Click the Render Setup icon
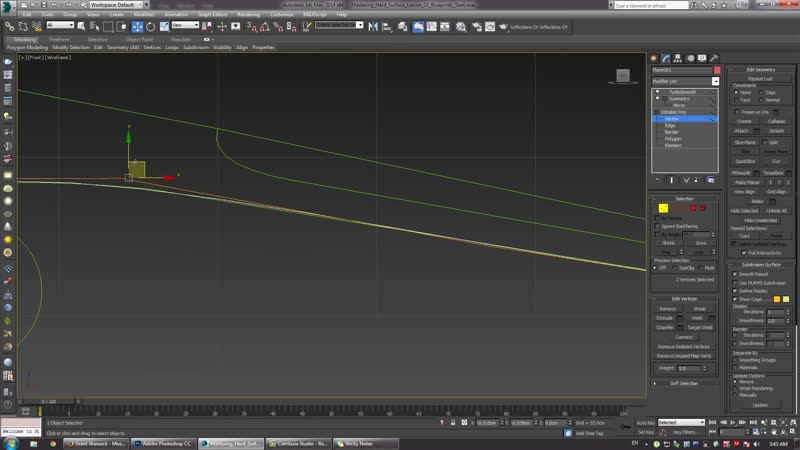 [x=477, y=27]
